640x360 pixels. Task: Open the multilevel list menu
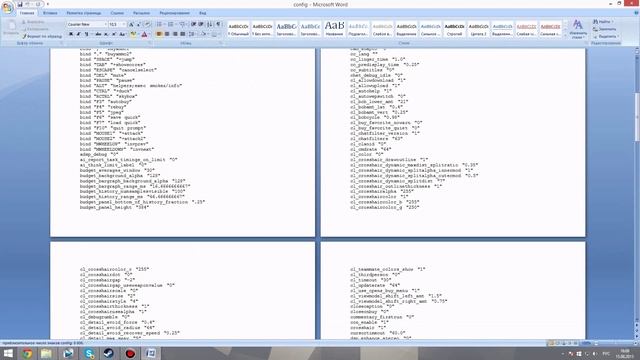[x=182, y=24]
